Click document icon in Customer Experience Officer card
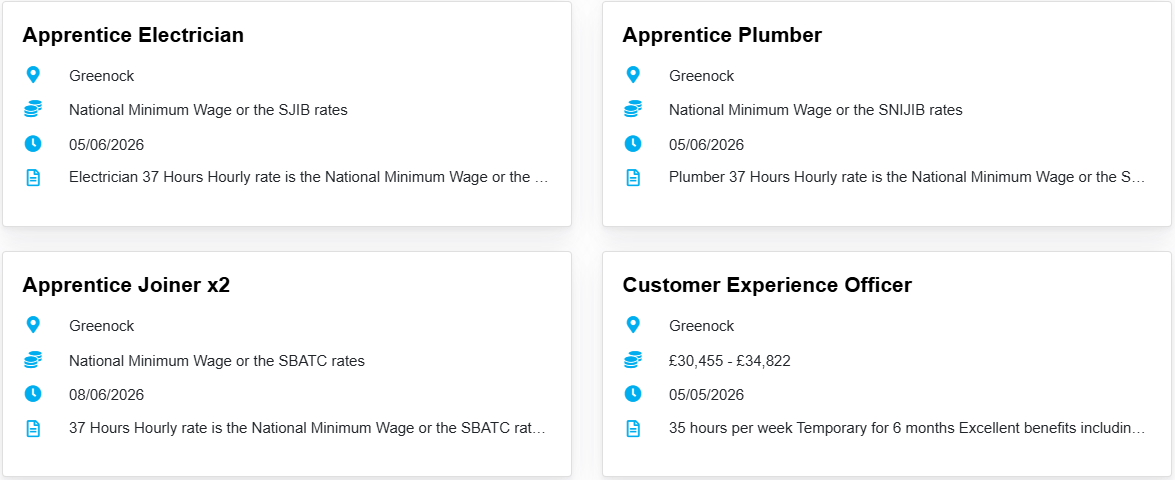1175x480 pixels. [633, 428]
